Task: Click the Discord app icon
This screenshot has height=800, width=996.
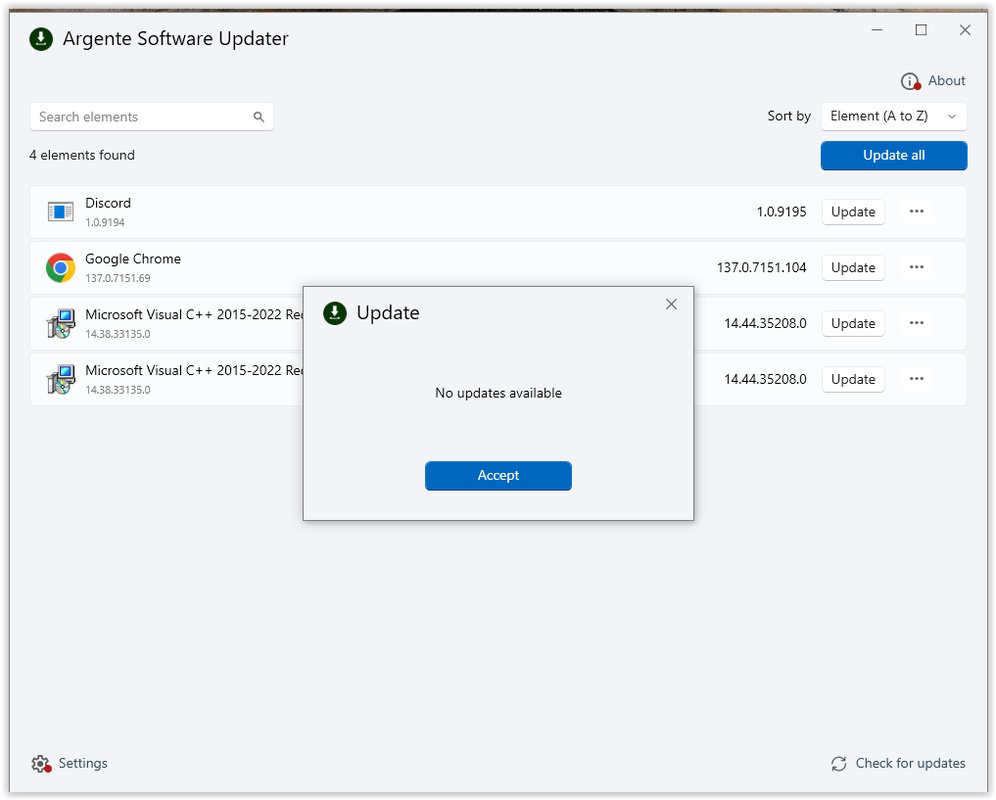Action: pyautogui.click(x=60, y=212)
